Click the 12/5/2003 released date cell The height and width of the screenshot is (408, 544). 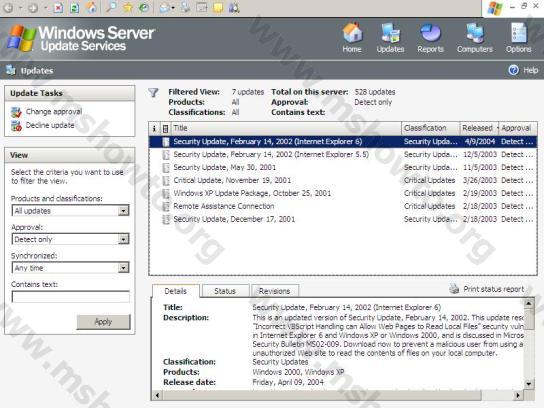[x=480, y=154]
